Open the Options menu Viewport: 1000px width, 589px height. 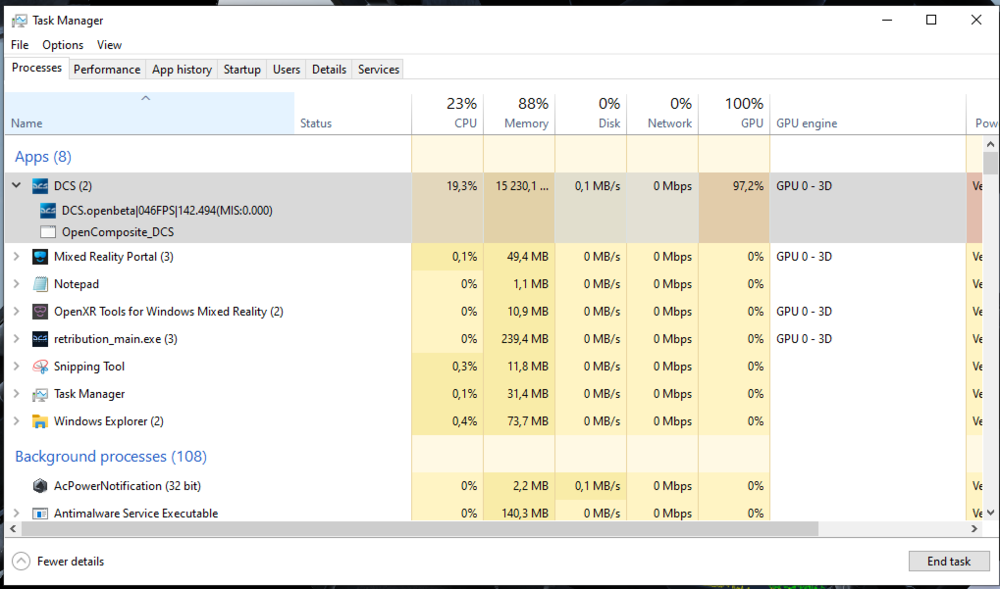[x=63, y=45]
